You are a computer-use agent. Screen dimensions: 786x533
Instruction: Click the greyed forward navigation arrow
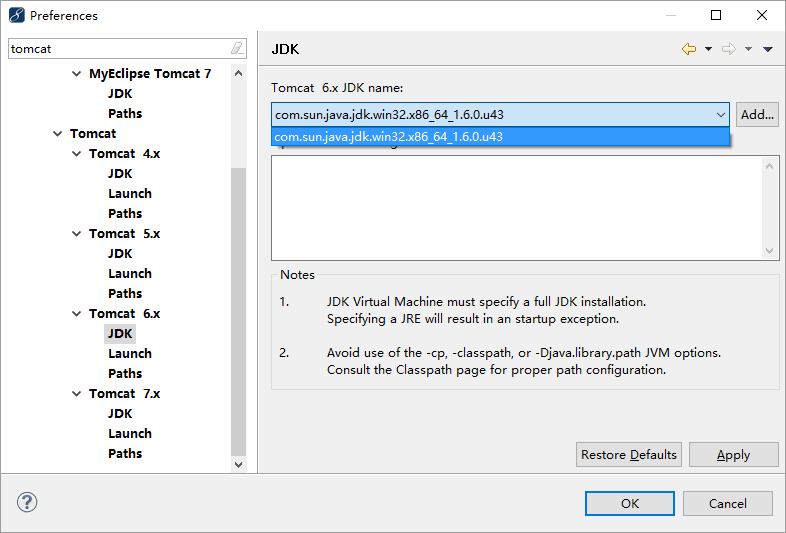click(729, 49)
